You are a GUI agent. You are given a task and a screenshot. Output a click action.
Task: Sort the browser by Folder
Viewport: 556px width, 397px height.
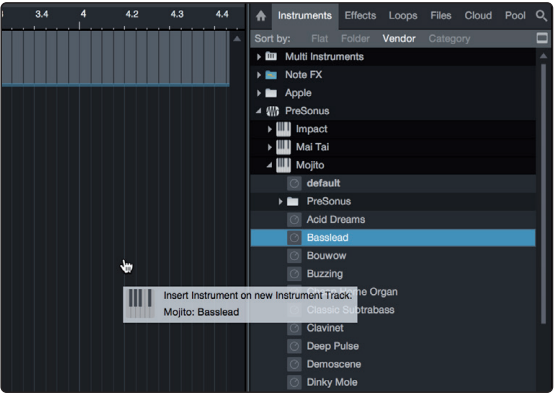[355, 38]
